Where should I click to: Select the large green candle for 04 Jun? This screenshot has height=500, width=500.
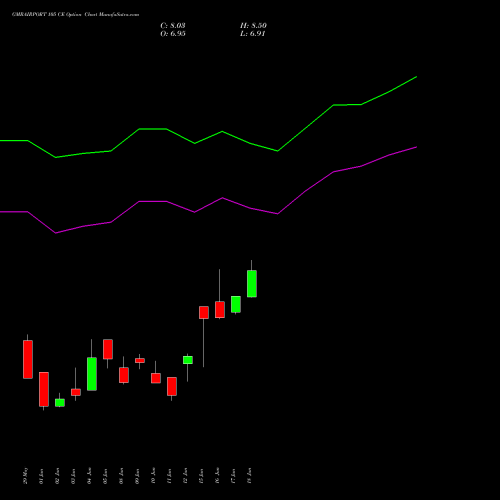pos(92,374)
